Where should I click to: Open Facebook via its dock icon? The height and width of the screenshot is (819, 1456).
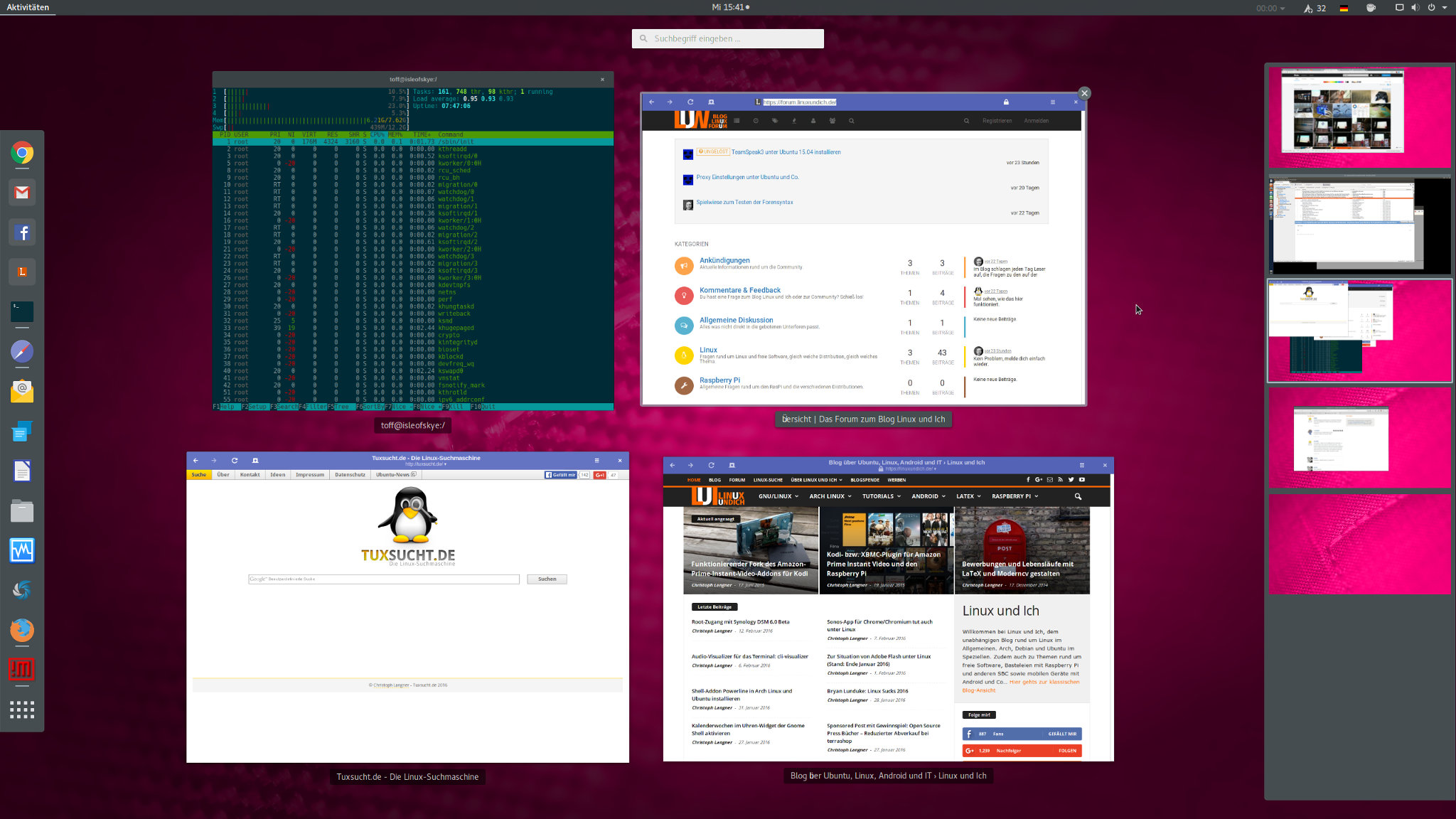[x=22, y=232]
